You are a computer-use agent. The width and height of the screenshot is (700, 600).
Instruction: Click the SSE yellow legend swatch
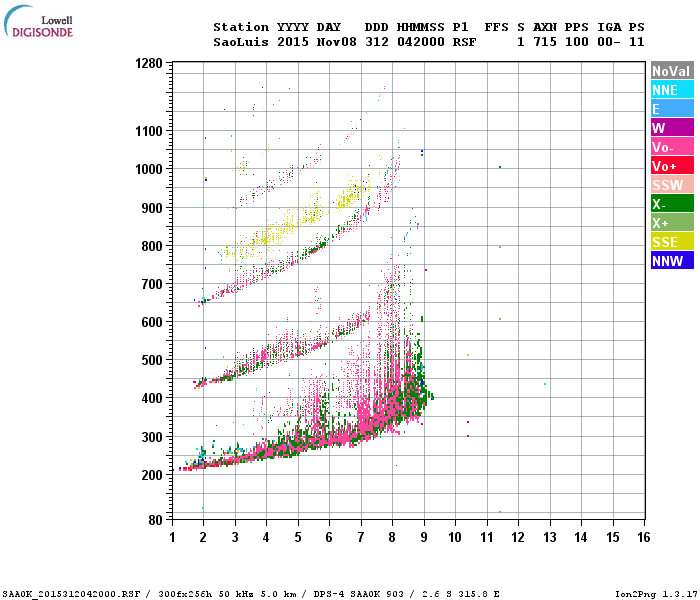pos(672,242)
